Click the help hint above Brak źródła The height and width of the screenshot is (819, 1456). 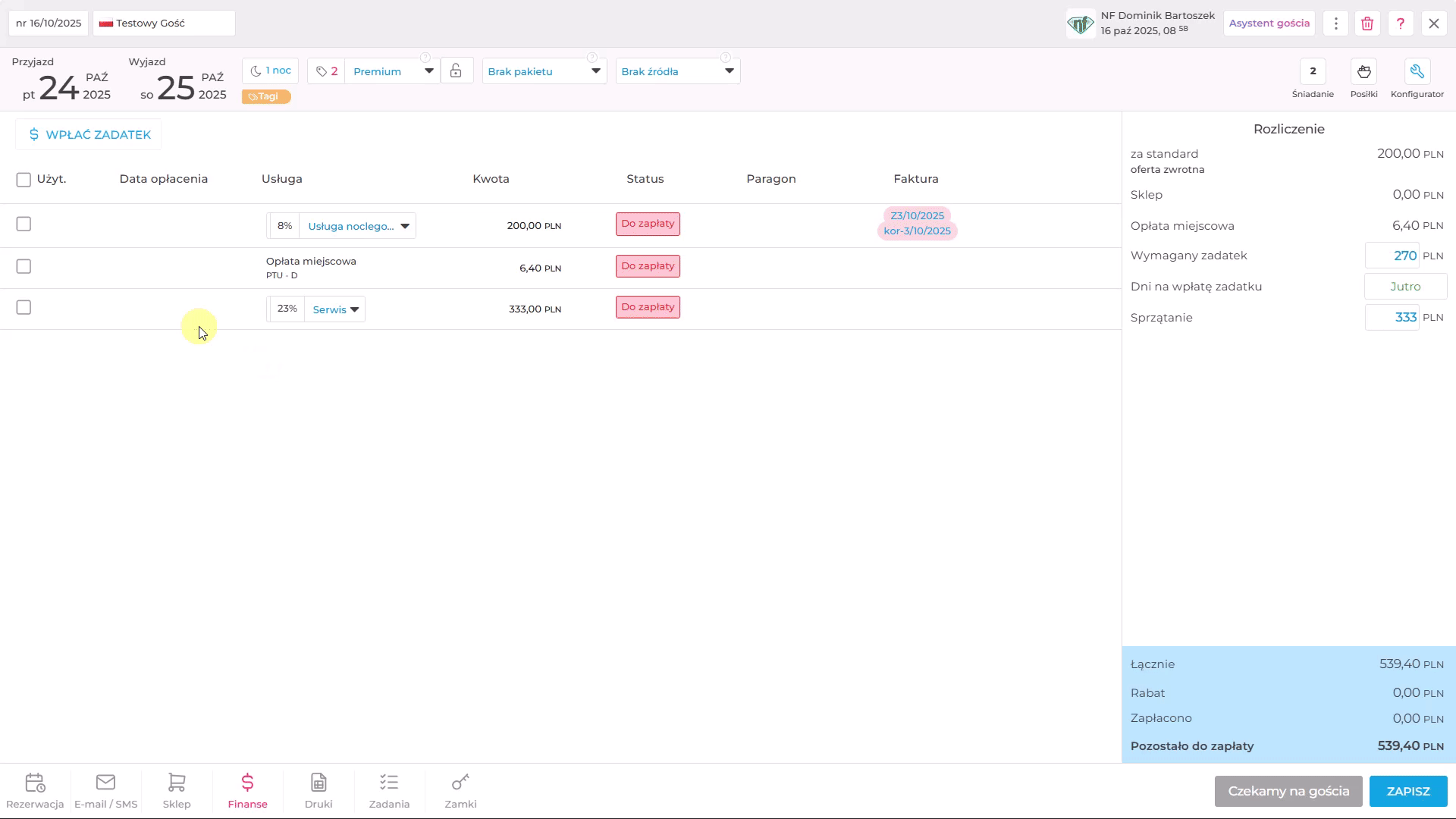click(726, 58)
